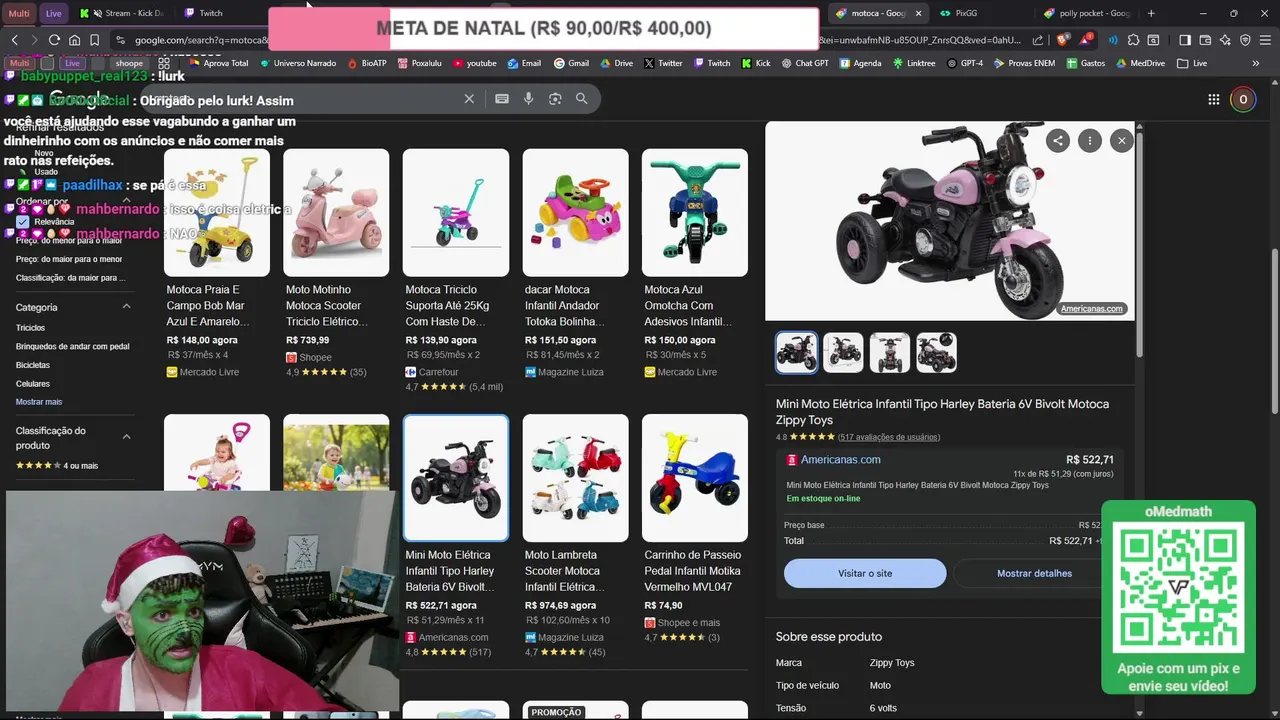The height and width of the screenshot is (720, 1280).
Task: Start voice search with the microphone icon
Action: (529, 99)
